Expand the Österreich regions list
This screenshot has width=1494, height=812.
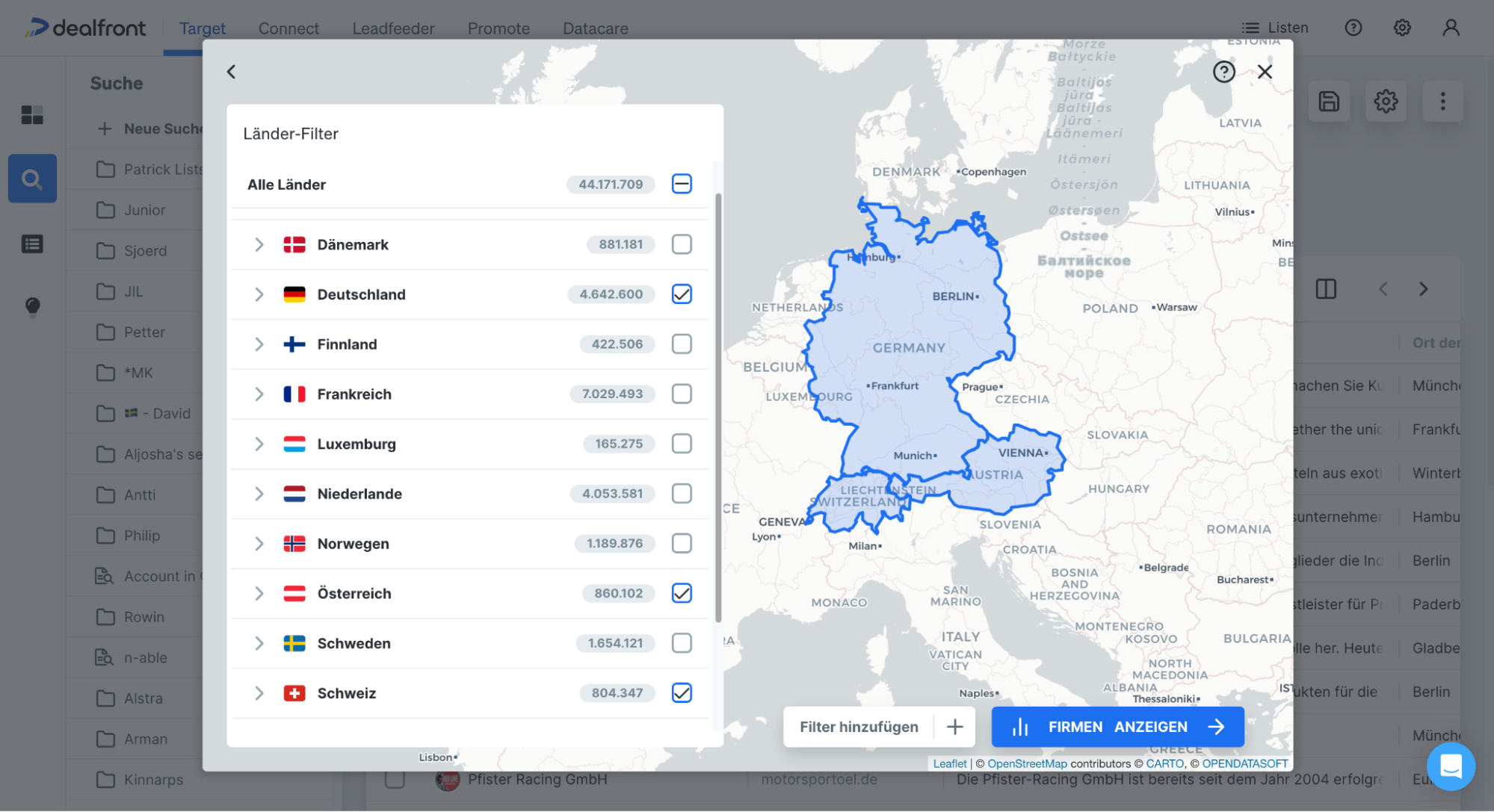(259, 593)
